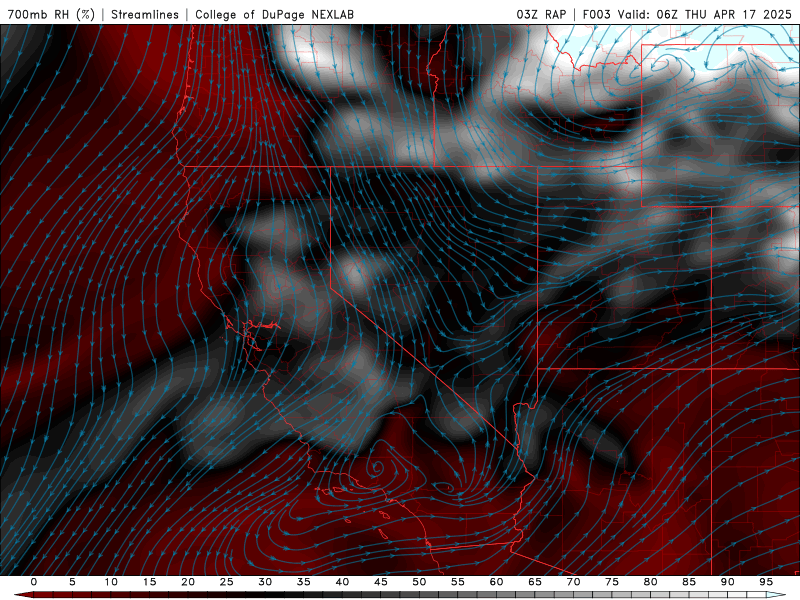Click the "College of DuPage NEXLAB" text
Viewport: 800px width, 600px height.
[x=274, y=14]
